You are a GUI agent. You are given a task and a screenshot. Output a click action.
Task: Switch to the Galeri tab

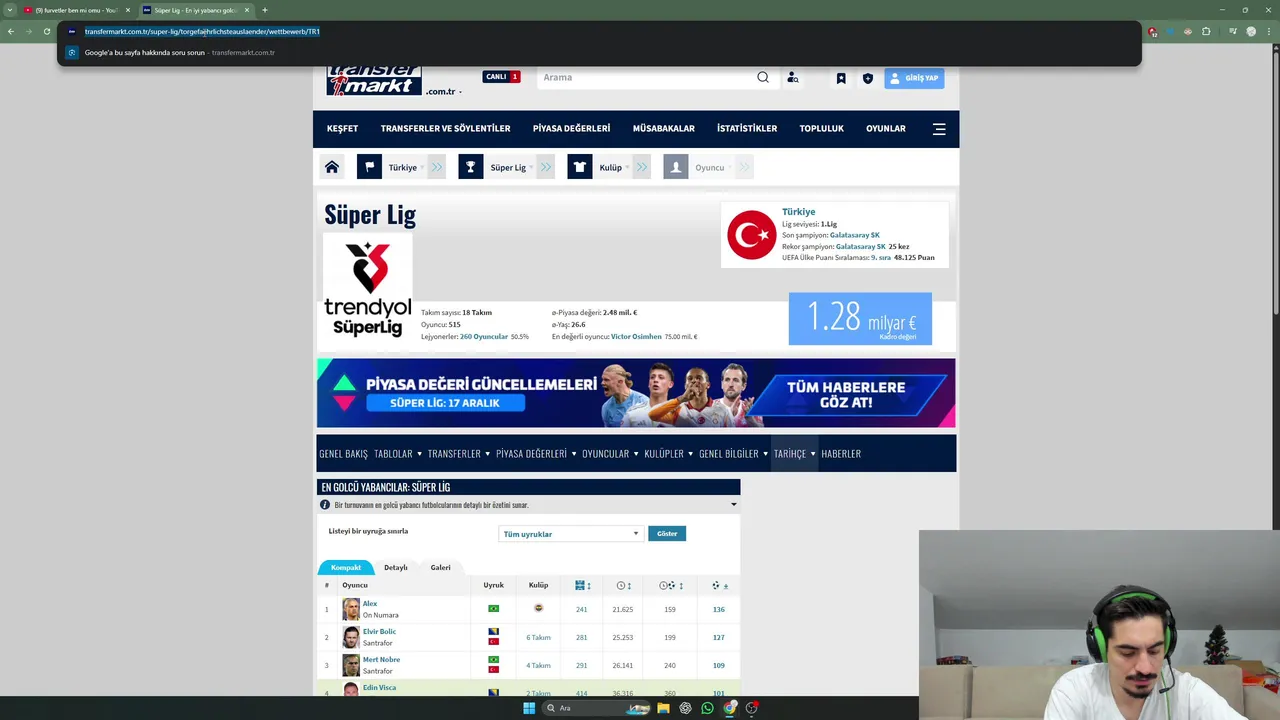440,567
